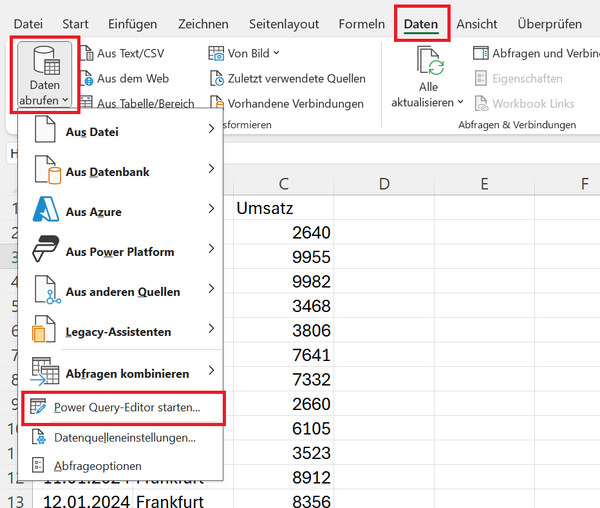The image size is (600, 508).
Task: Expand Aus anderen Quellen submenu arrow
Action: pyautogui.click(x=211, y=288)
